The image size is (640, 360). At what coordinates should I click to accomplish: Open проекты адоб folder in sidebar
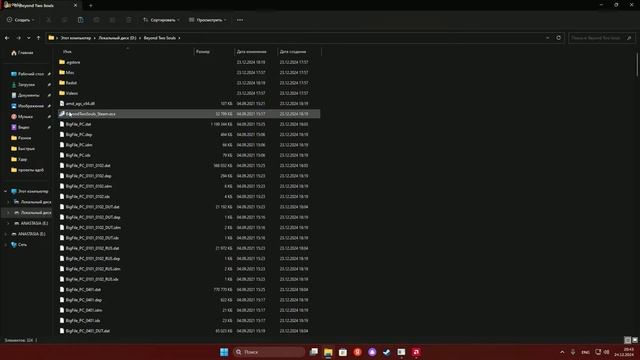[27, 170]
